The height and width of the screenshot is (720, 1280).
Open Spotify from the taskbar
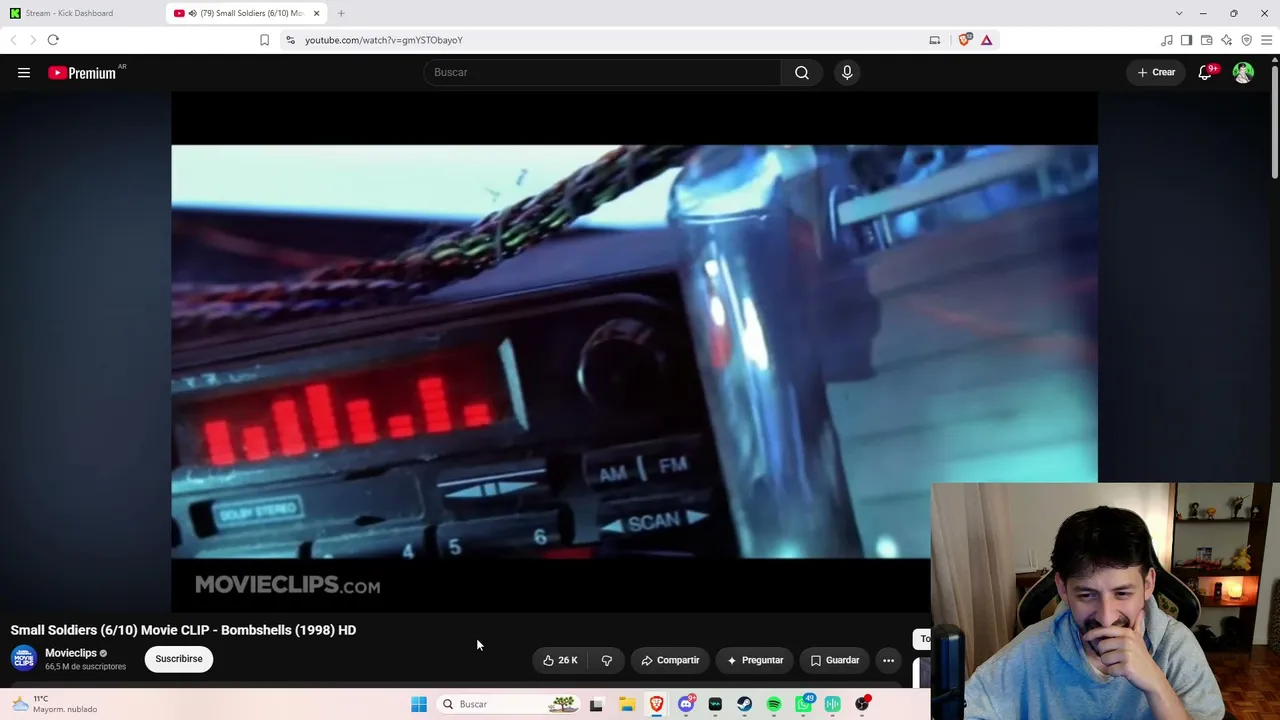(774, 704)
